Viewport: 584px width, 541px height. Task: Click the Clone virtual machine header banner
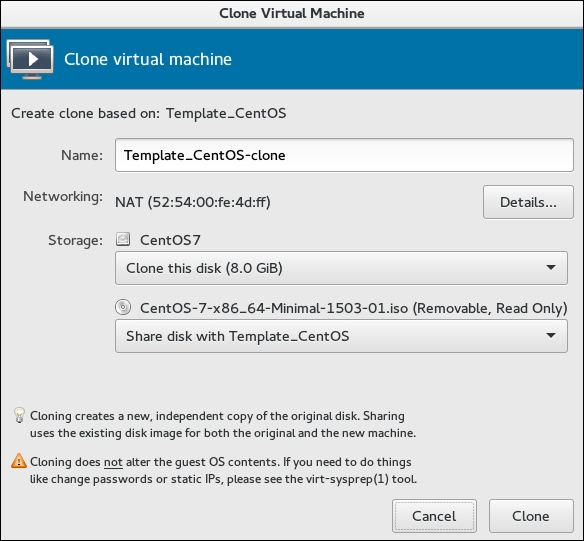[292, 59]
